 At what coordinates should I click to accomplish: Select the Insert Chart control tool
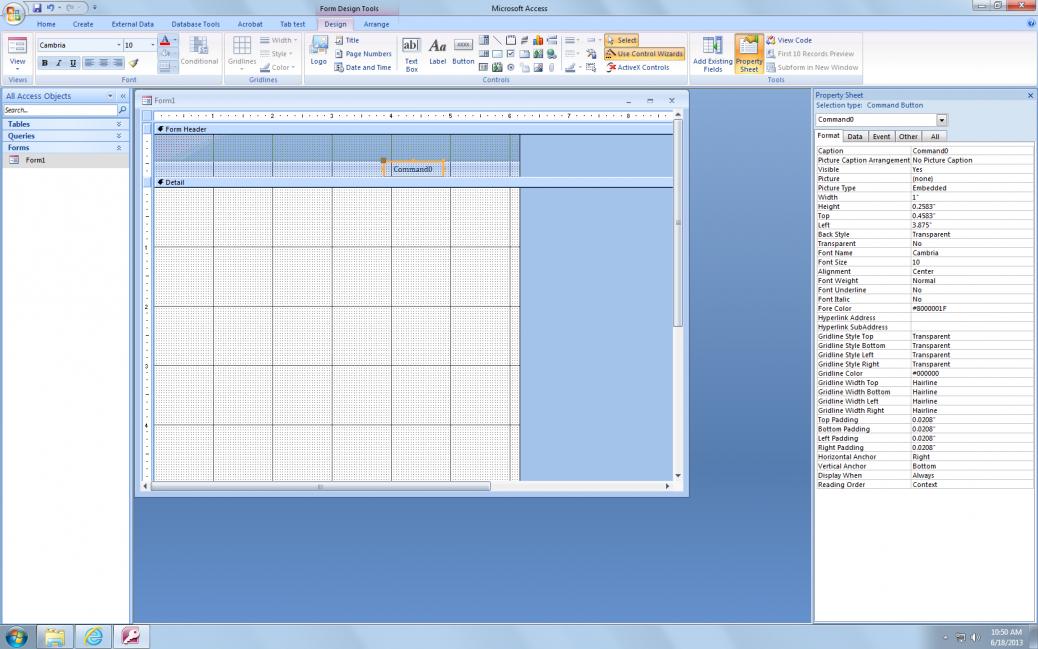(x=538, y=40)
